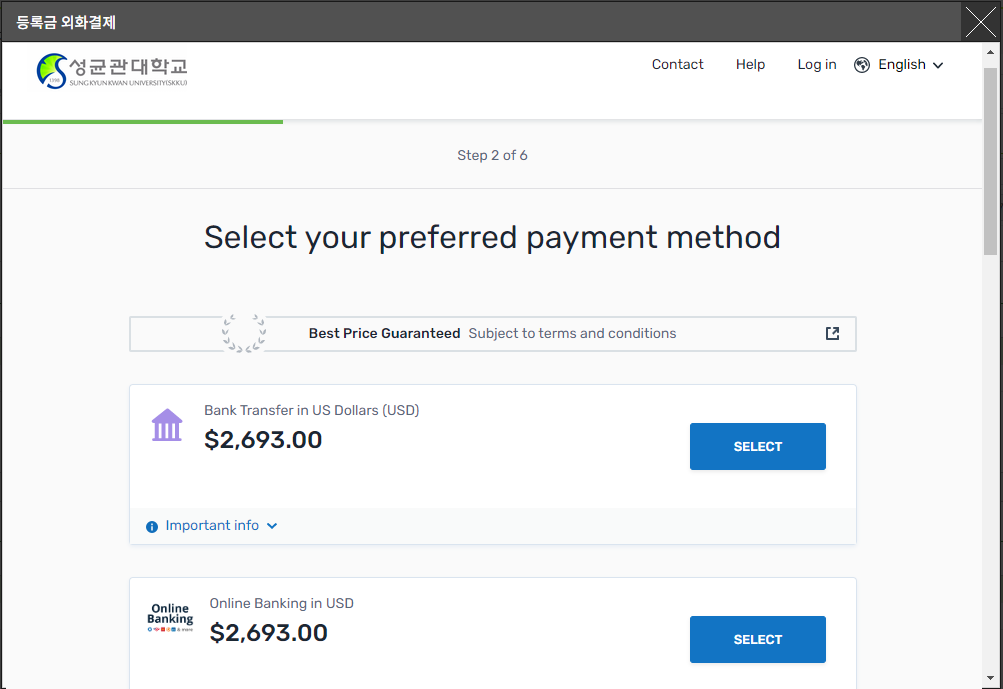The width and height of the screenshot is (1003, 689).
Task: Open the external link icon in the banner
Action: (832, 334)
